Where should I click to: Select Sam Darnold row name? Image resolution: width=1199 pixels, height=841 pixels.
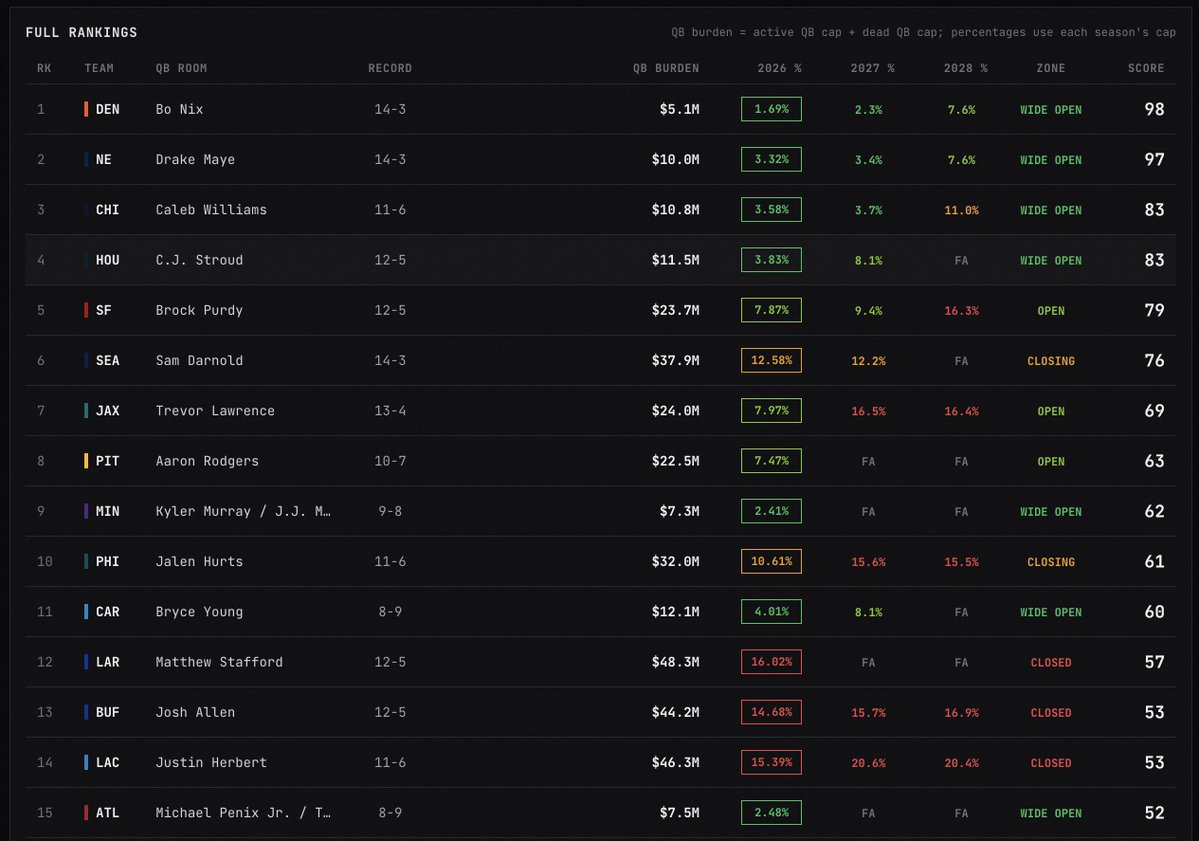coord(199,361)
